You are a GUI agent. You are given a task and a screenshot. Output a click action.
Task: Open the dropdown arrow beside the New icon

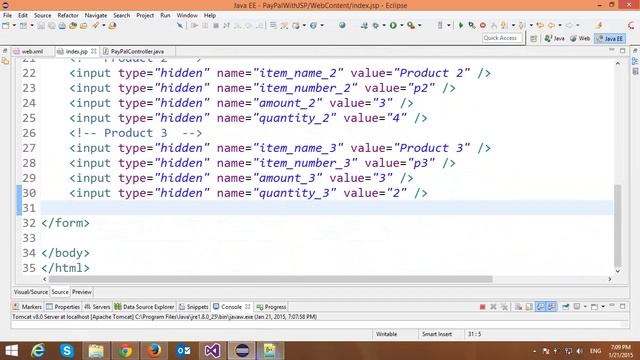14,25
